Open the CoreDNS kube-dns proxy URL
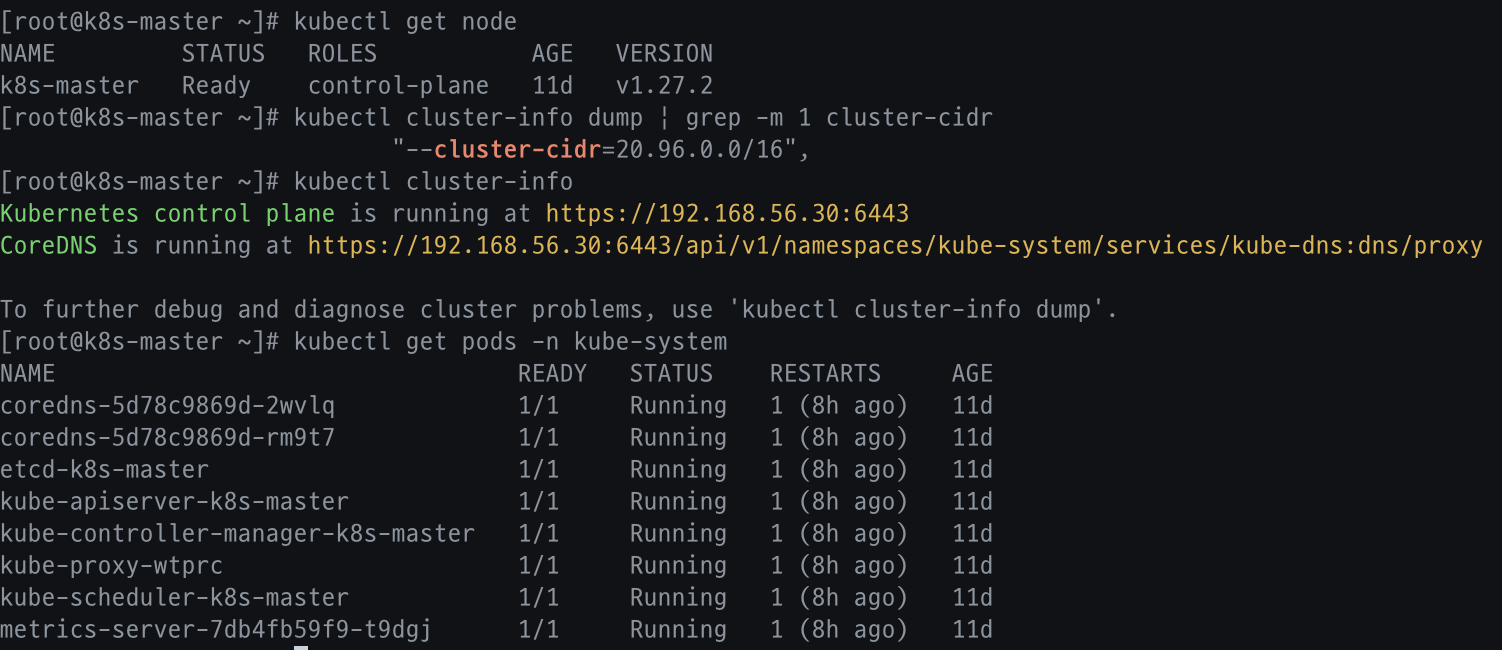Screen dimensions: 1502x650 pyautogui.click(x=895, y=246)
